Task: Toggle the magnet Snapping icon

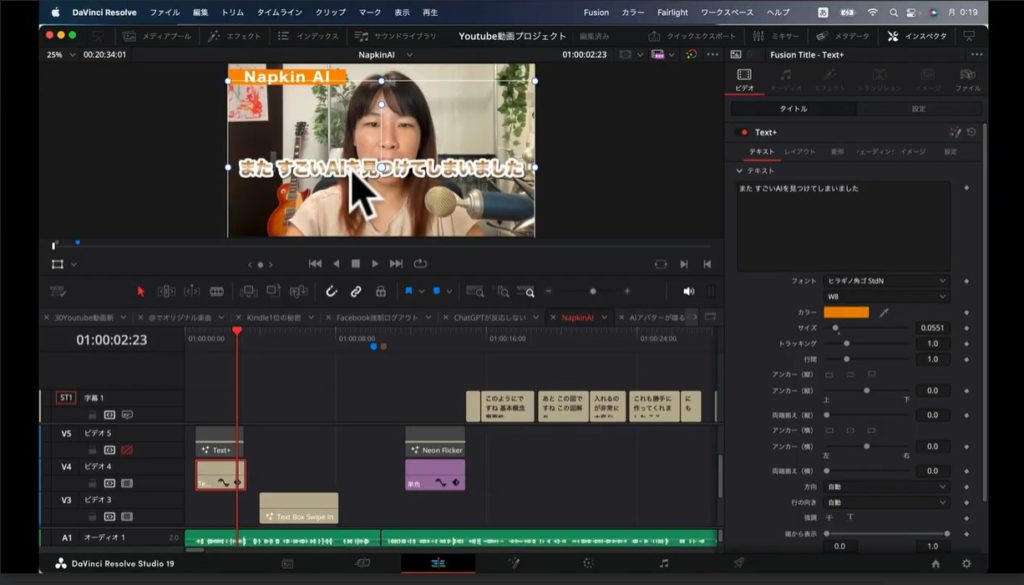Action: 331,291
